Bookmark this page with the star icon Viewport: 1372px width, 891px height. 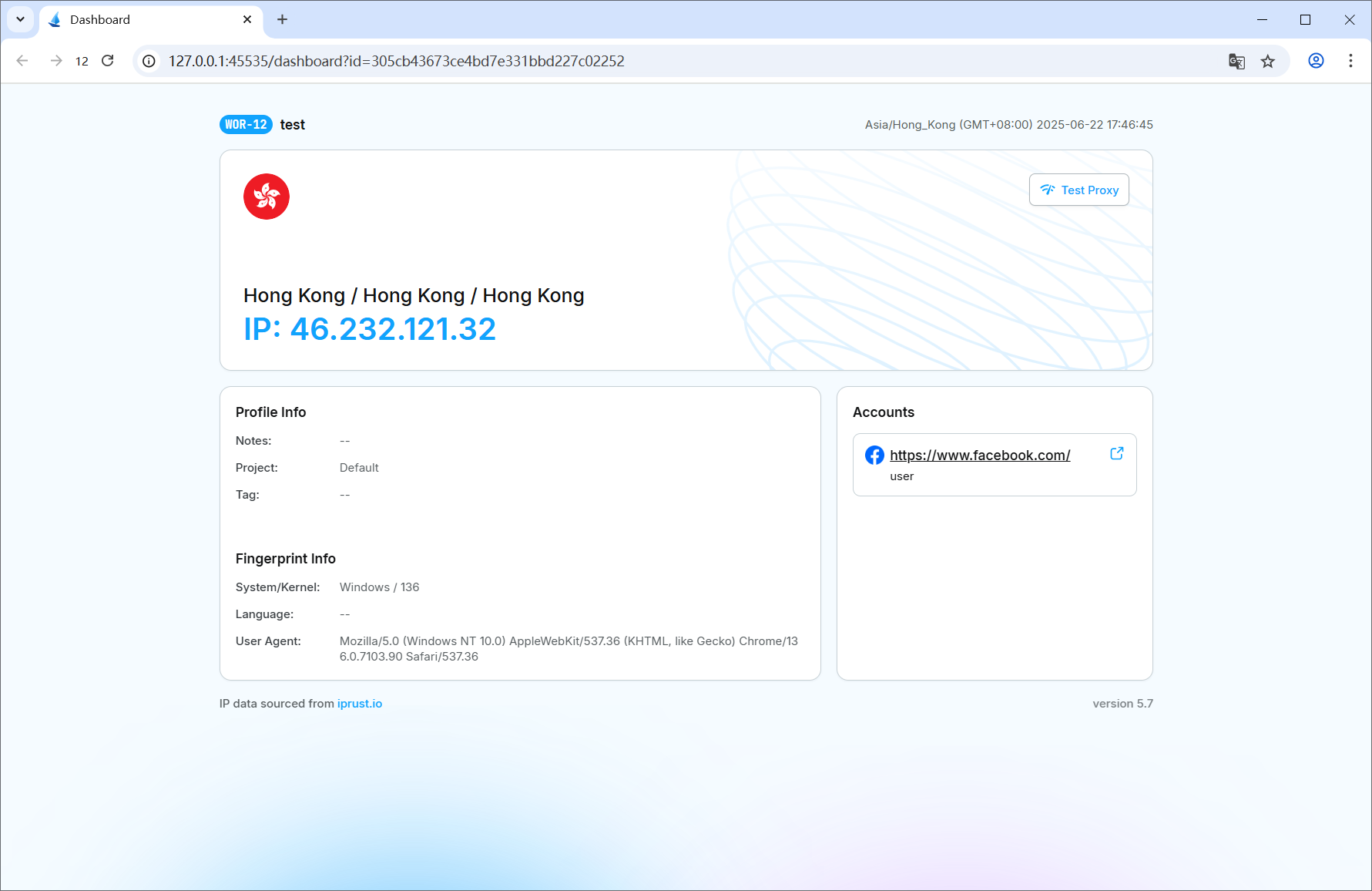tap(1268, 62)
